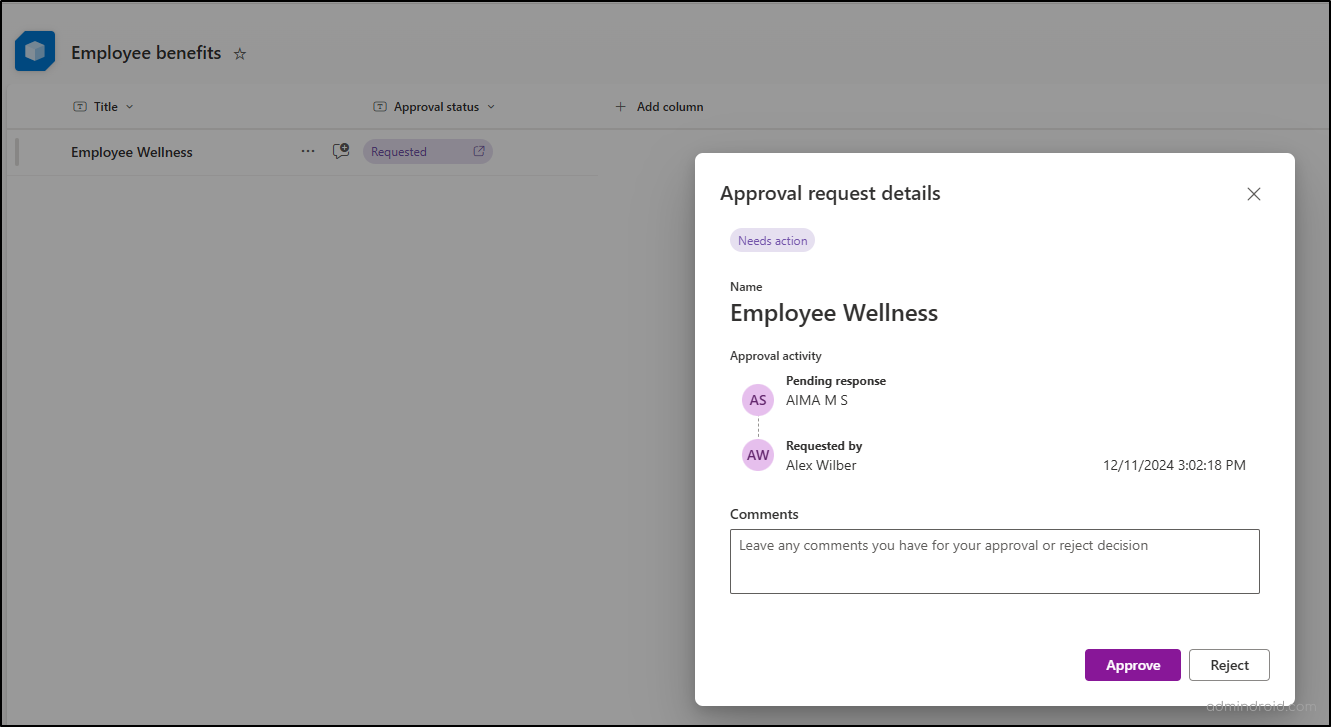
Task: Open comments for Employee Wellness row
Action: point(340,150)
